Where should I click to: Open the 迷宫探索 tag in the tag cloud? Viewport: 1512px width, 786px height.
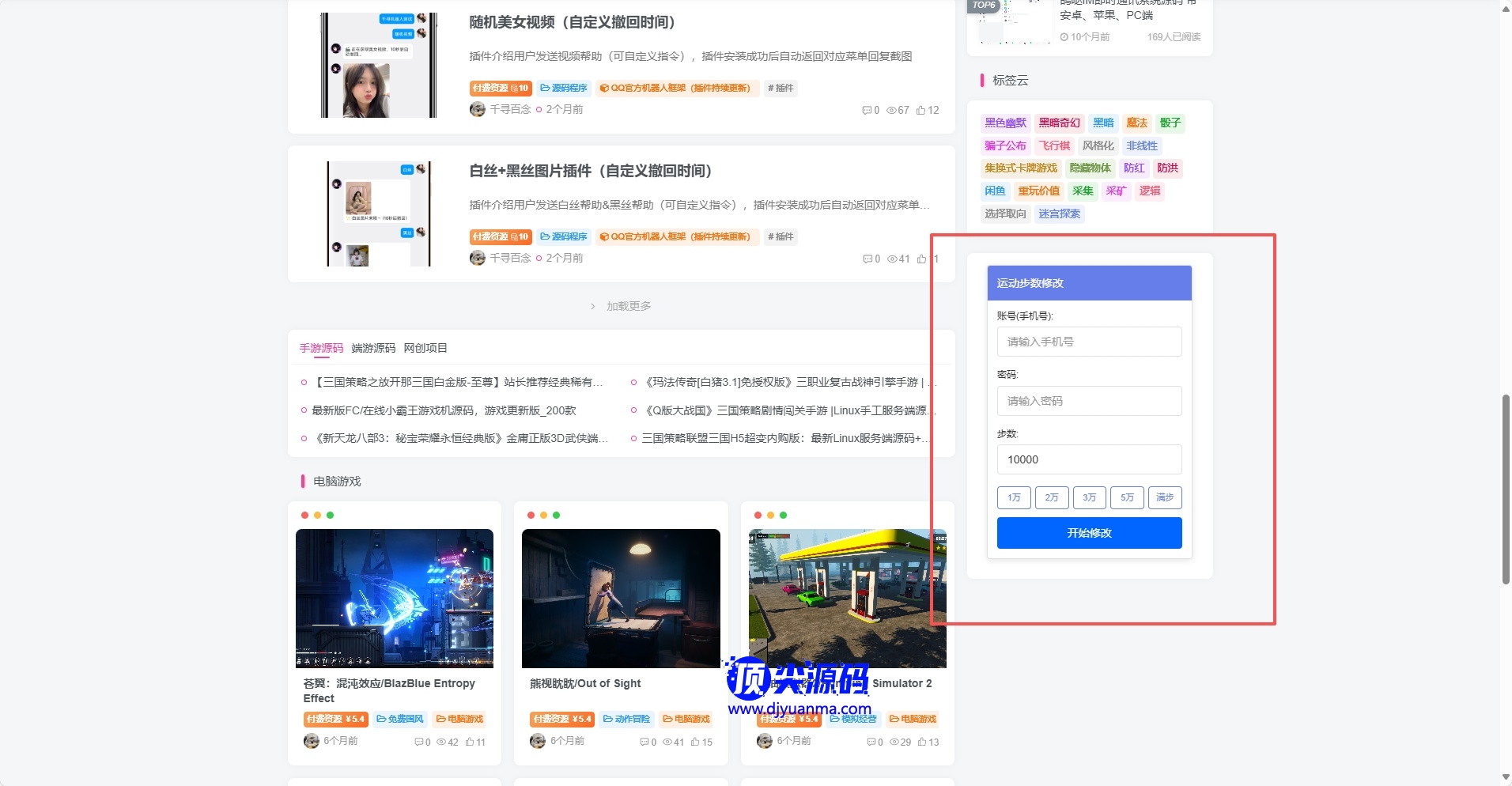click(x=1059, y=214)
